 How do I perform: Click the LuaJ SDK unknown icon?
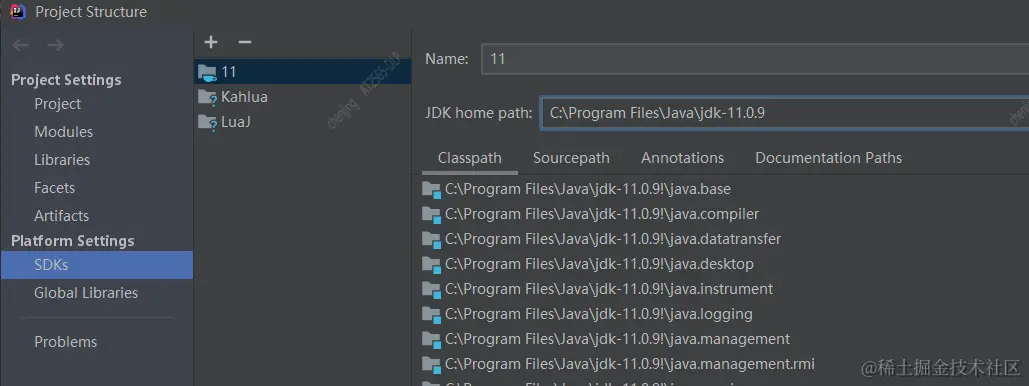tap(207, 122)
